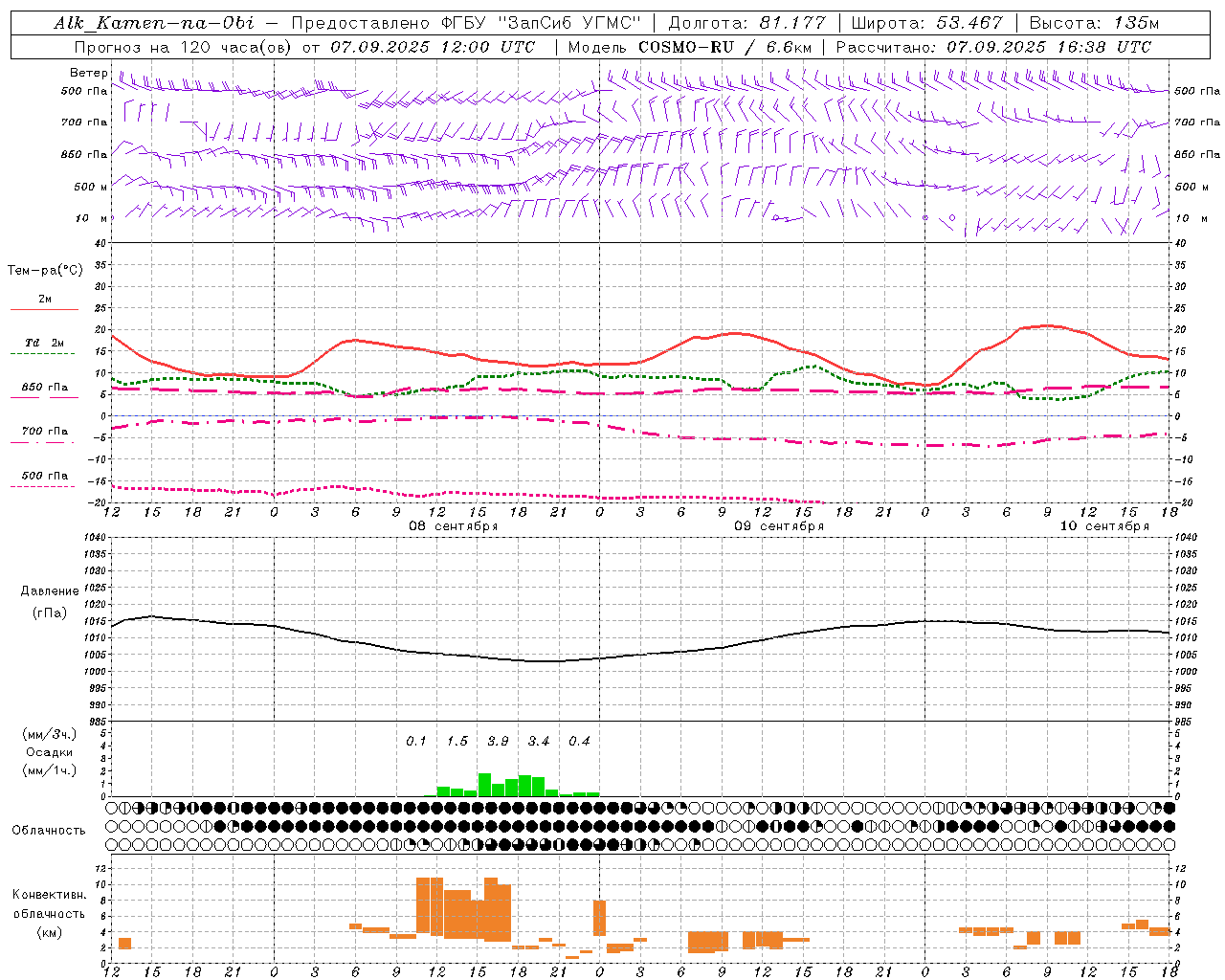
Task: Click the Ветер wind panel label
Action: [88, 73]
